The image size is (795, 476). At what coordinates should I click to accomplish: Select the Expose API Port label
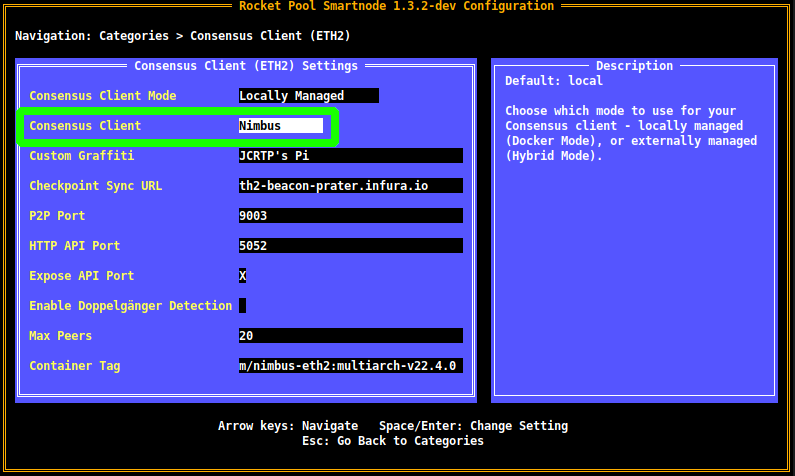tap(81, 276)
